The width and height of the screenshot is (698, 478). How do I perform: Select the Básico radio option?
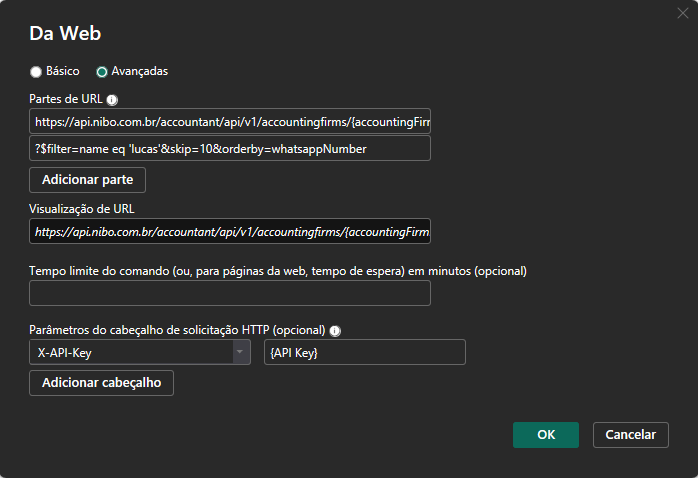(x=36, y=72)
